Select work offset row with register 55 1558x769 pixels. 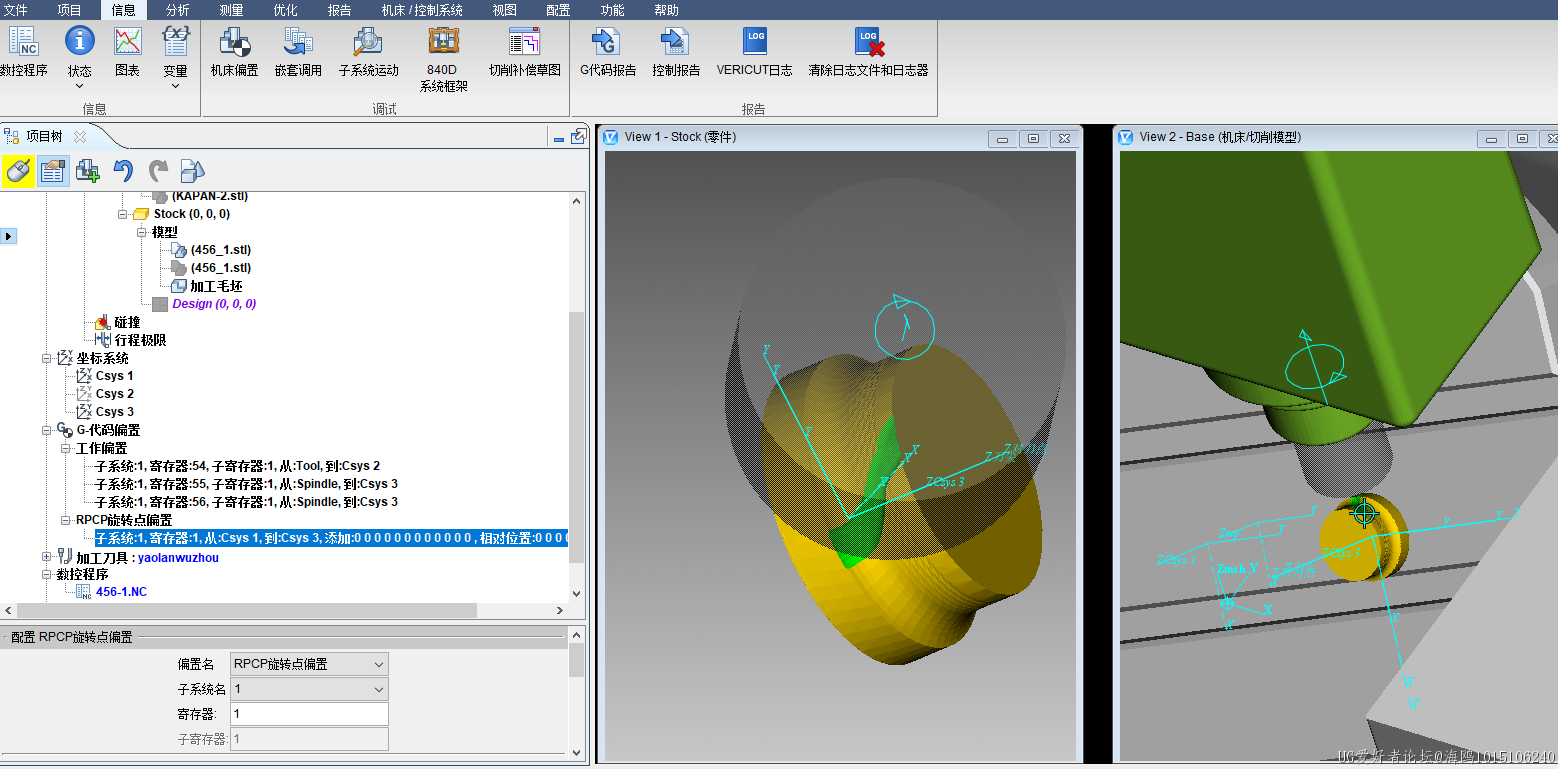[x=246, y=484]
